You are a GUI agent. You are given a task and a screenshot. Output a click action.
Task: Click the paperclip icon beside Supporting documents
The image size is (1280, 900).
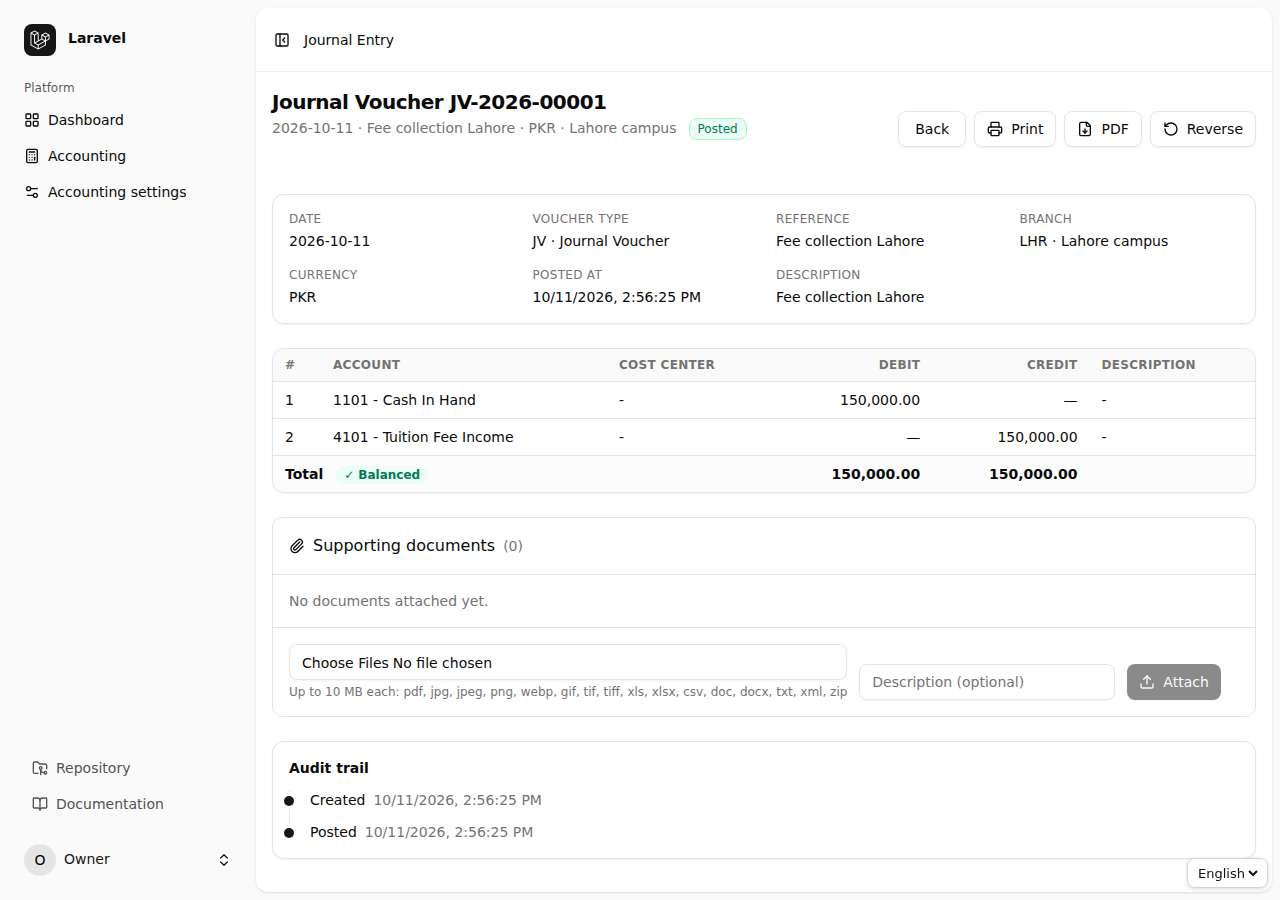[x=297, y=546]
